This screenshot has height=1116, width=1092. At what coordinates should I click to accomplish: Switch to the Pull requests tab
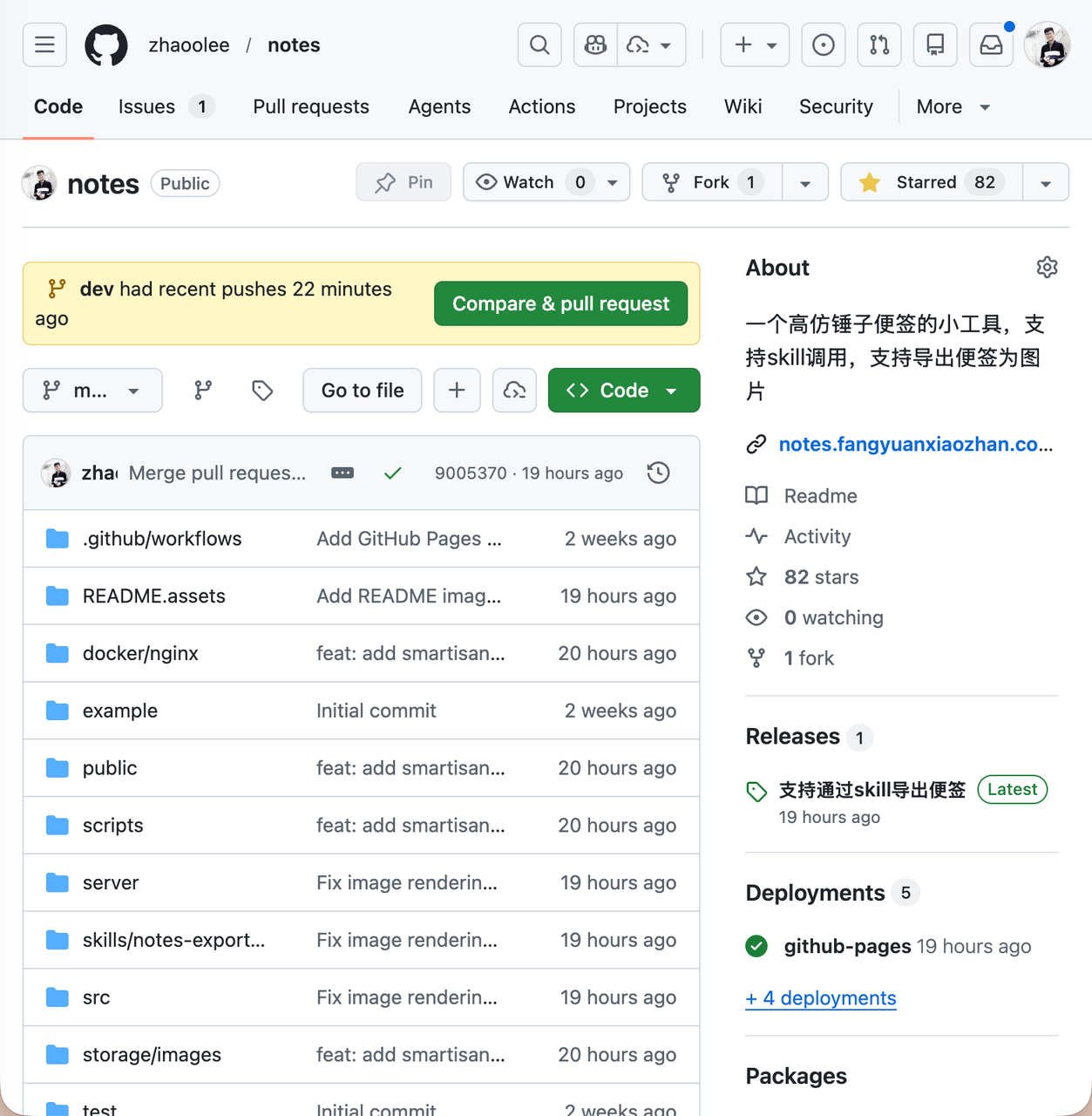[x=311, y=106]
